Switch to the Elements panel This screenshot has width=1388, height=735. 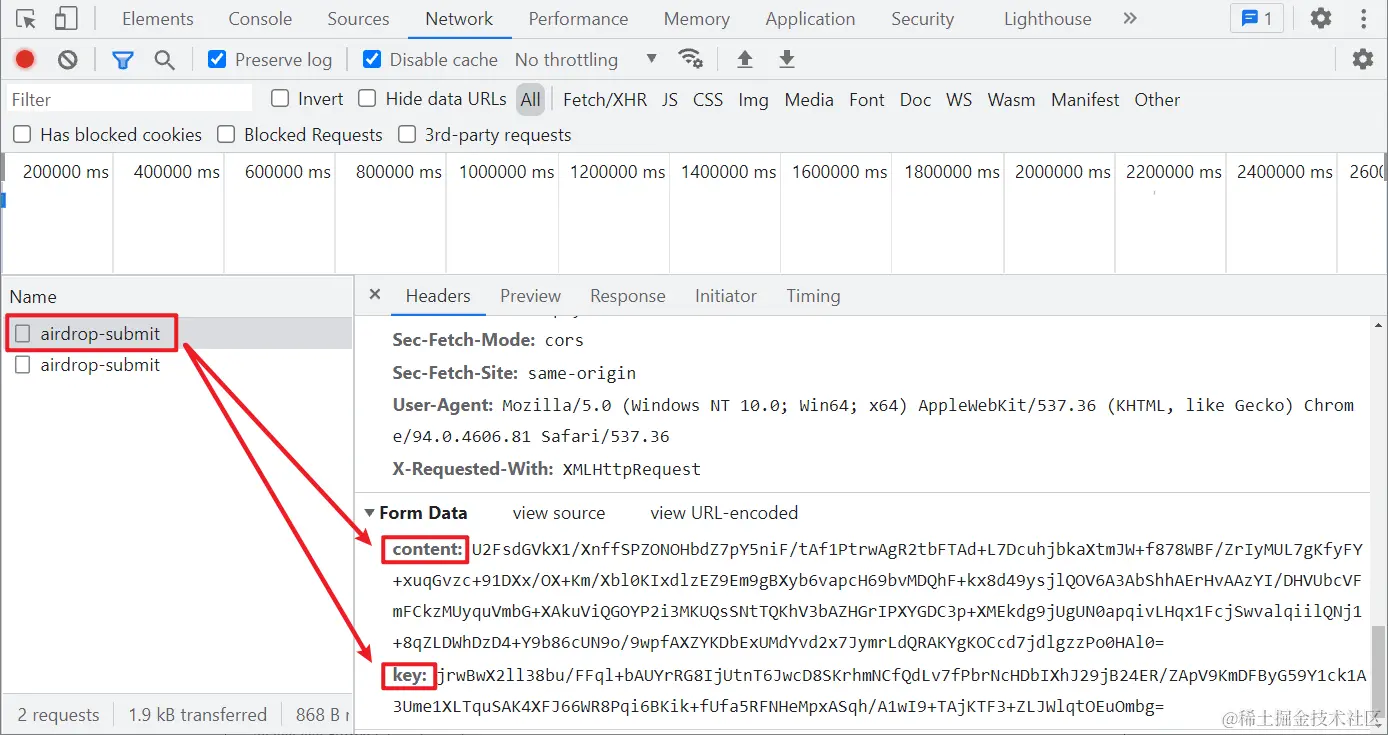click(158, 19)
